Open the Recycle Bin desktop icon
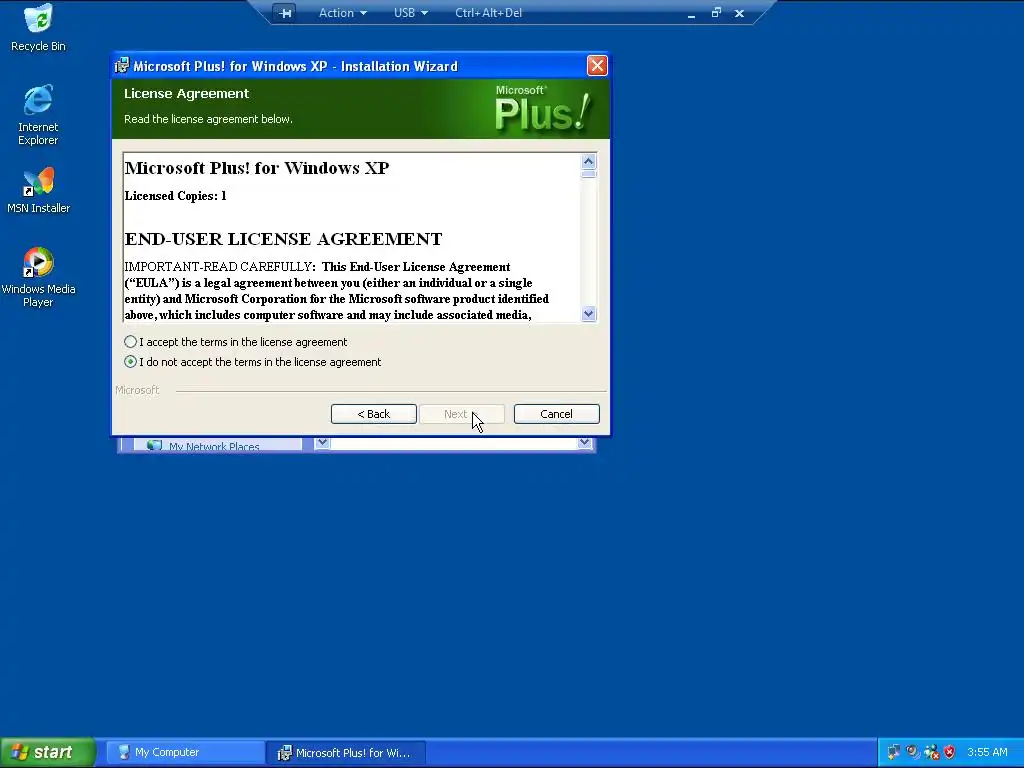 [39, 27]
